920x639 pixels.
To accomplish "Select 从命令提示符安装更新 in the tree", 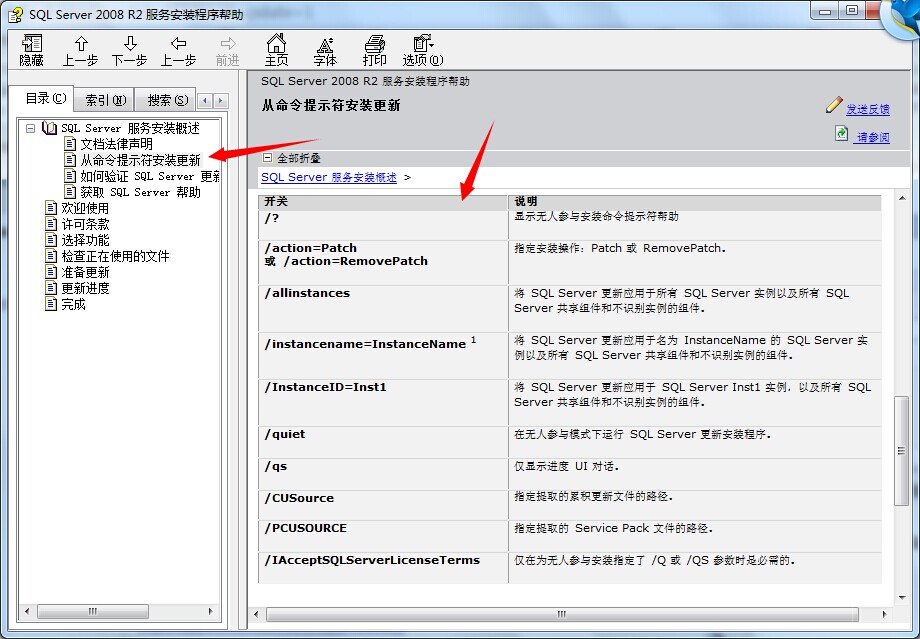I will [x=140, y=160].
